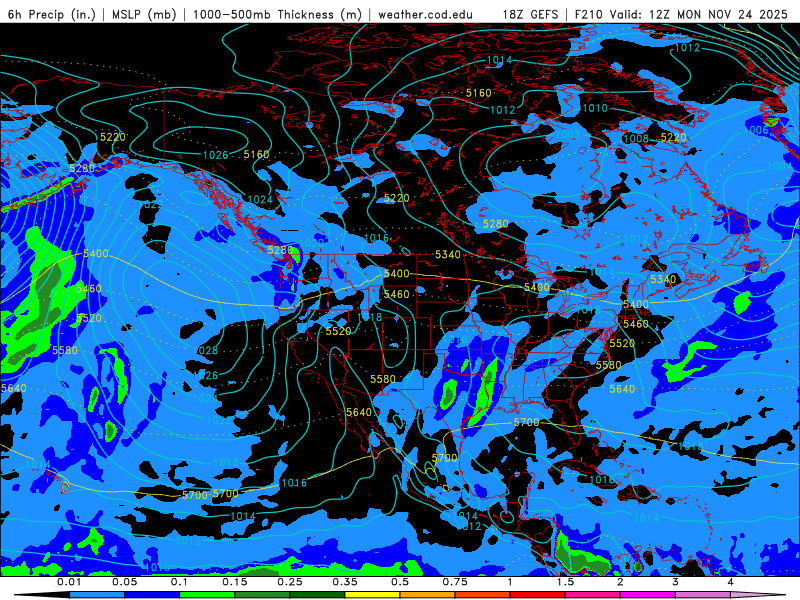Click the 1012 isobar label in the top-right corner
Screen dimensions: 800x600
click(x=688, y=47)
